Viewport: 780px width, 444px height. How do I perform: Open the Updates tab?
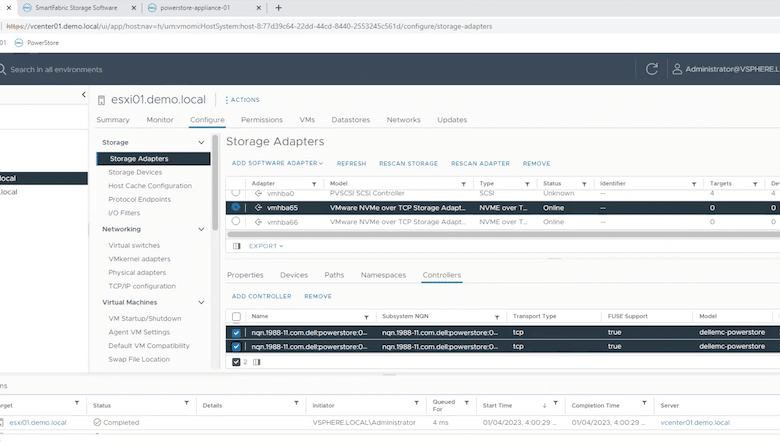click(452, 120)
